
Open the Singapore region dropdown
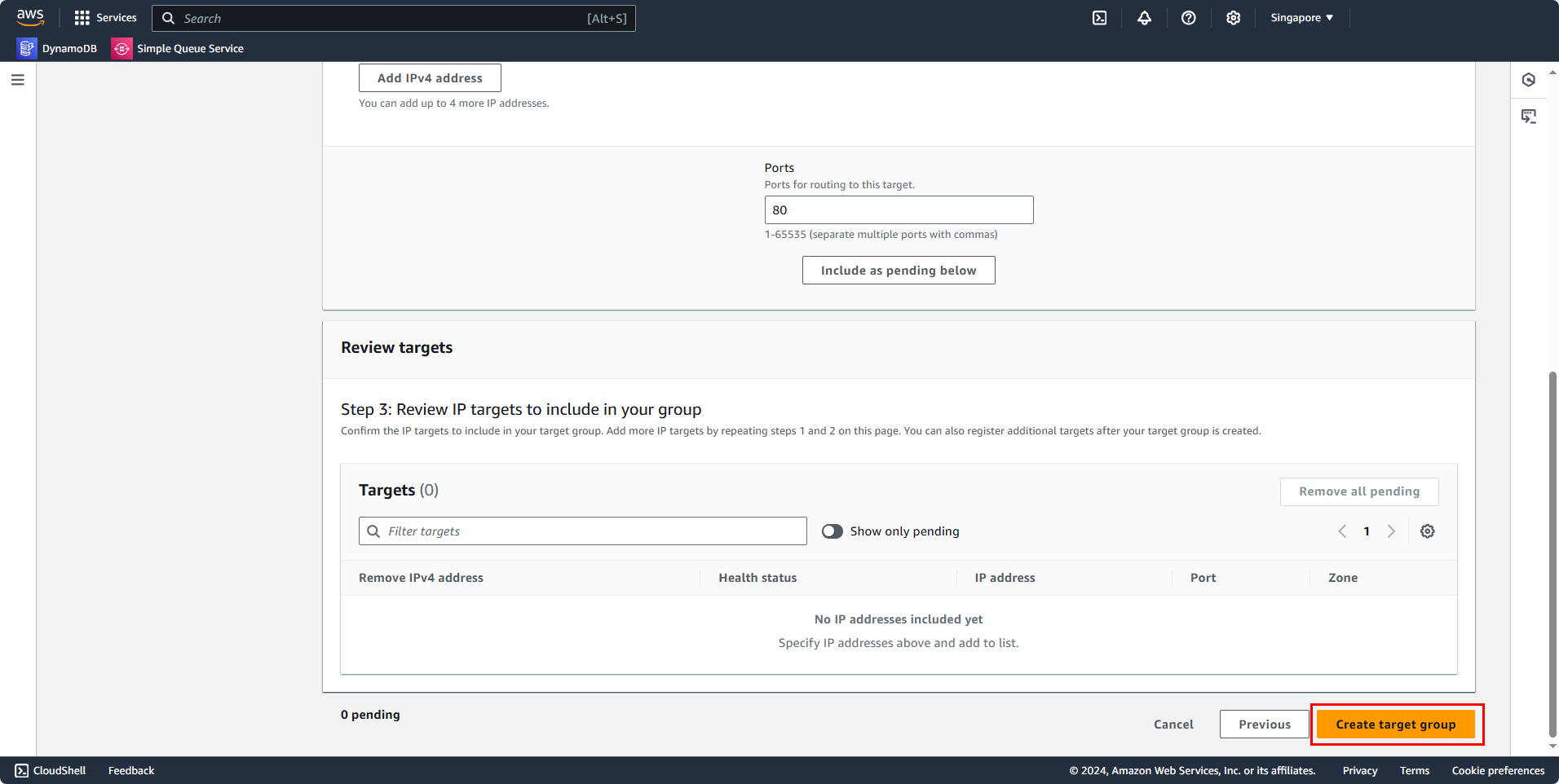coord(1302,18)
